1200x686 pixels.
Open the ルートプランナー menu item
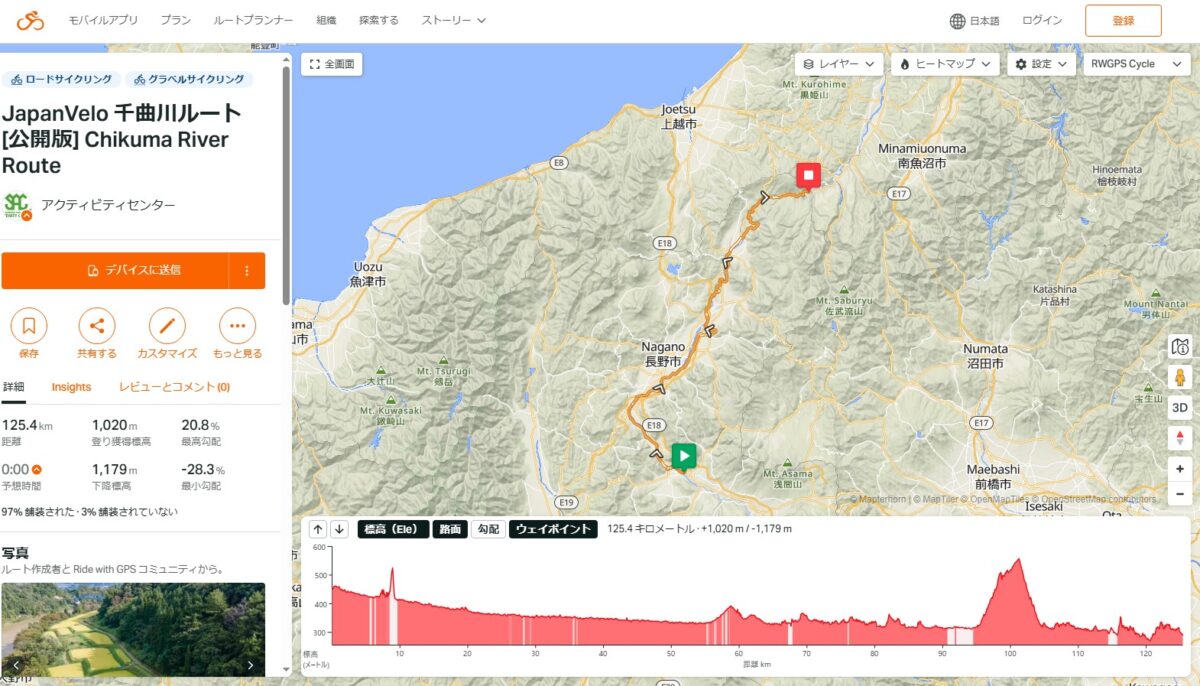coord(254,20)
